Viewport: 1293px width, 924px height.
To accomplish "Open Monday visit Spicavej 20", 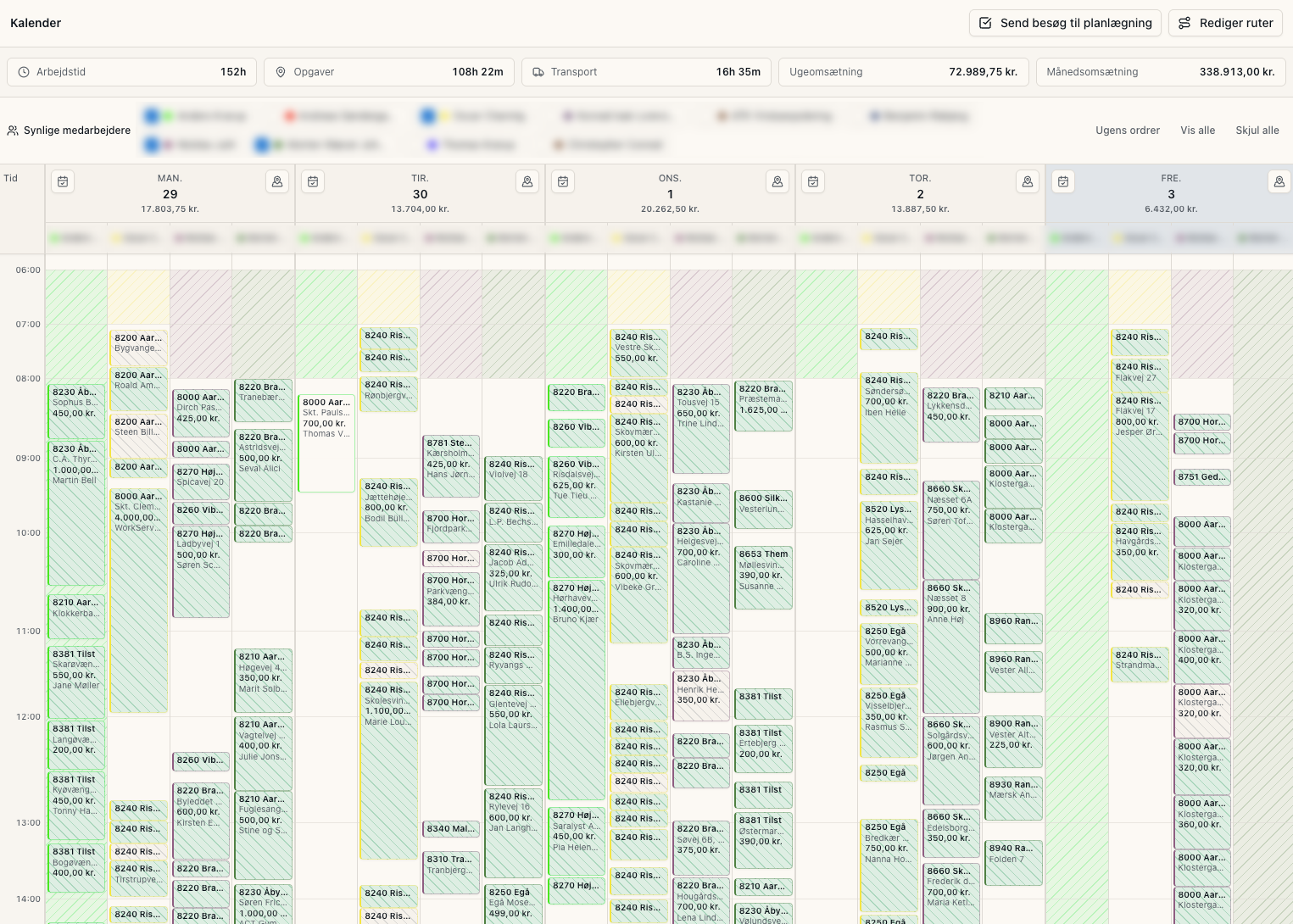I will pos(201,481).
